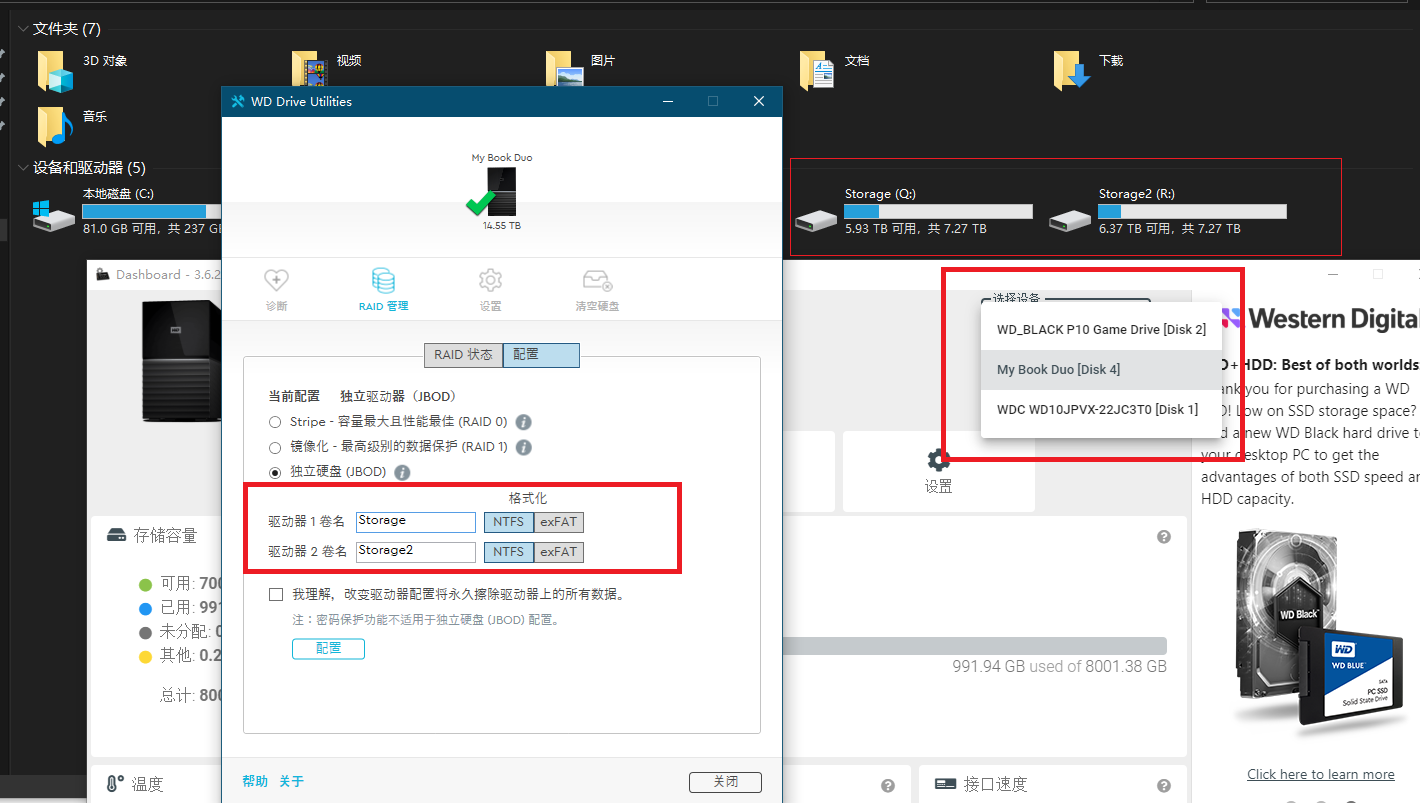The height and width of the screenshot is (803, 1420).
Task: Click the '独立驱动器 (JBOD)' current configuration text
Action: tap(398, 397)
